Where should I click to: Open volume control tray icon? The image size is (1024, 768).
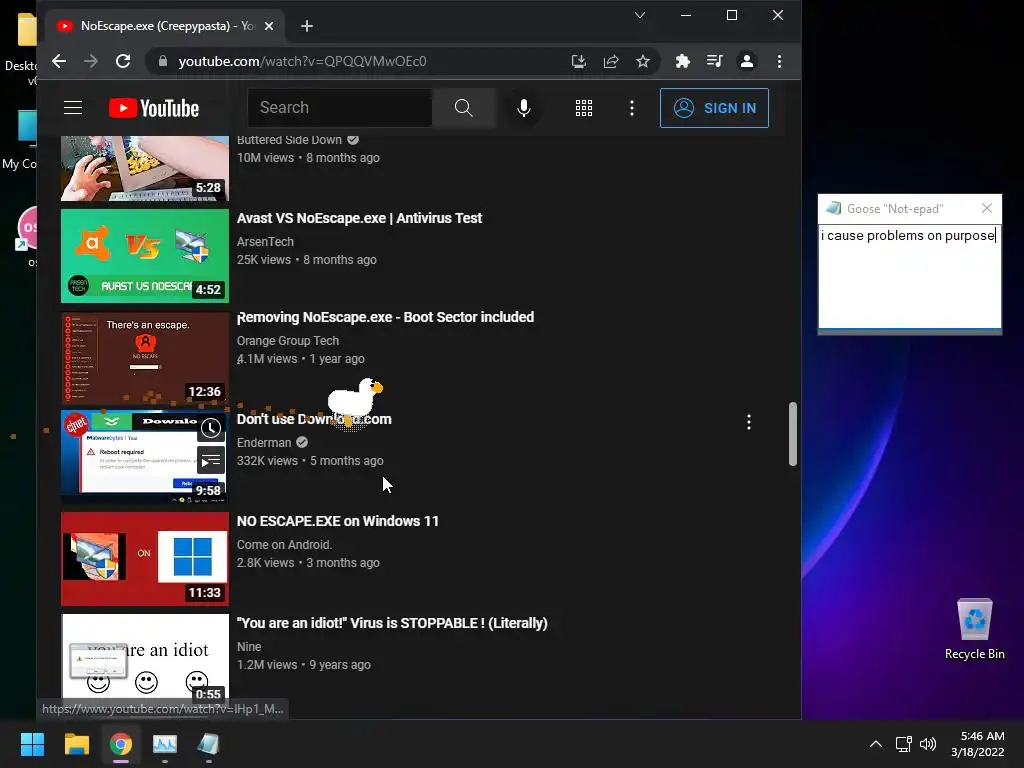pos(927,744)
